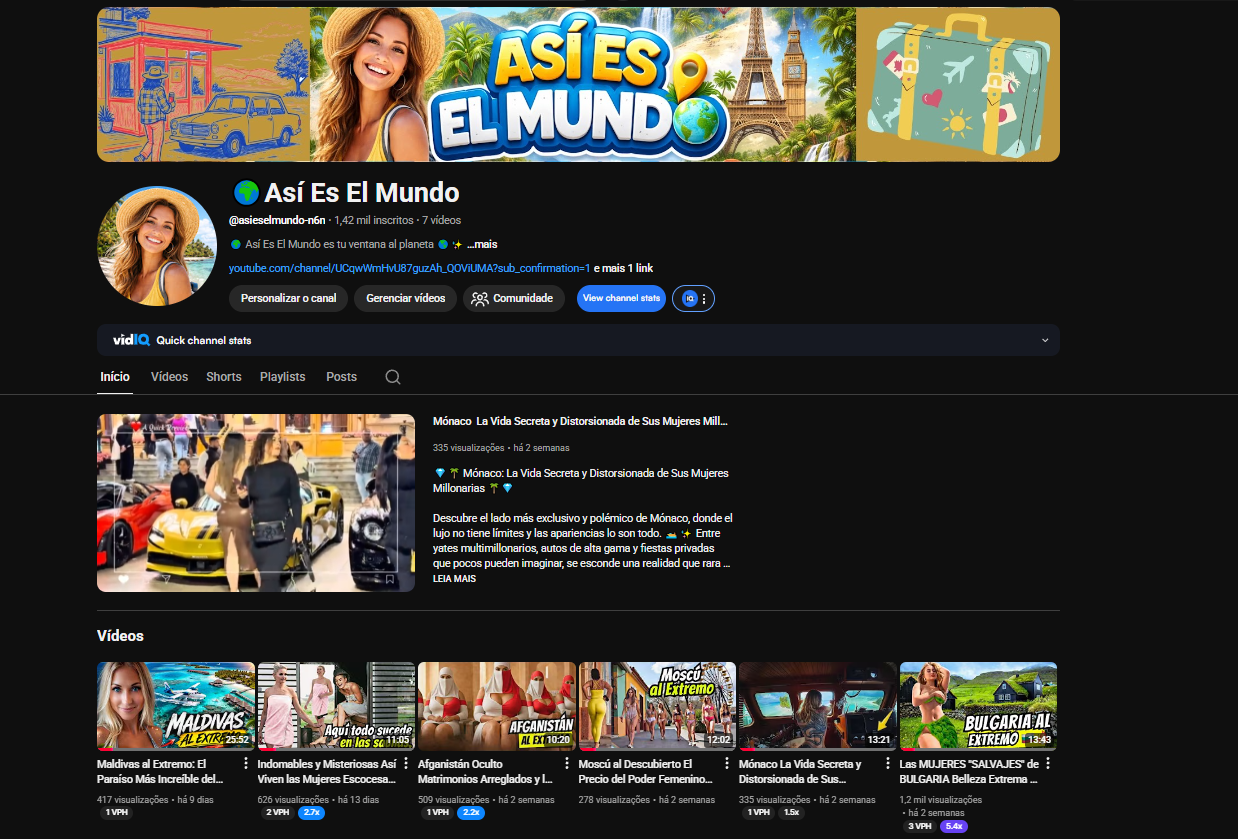This screenshot has width=1238, height=839.
Task: Switch to the Vídeos tab
Action: [169, 377]
